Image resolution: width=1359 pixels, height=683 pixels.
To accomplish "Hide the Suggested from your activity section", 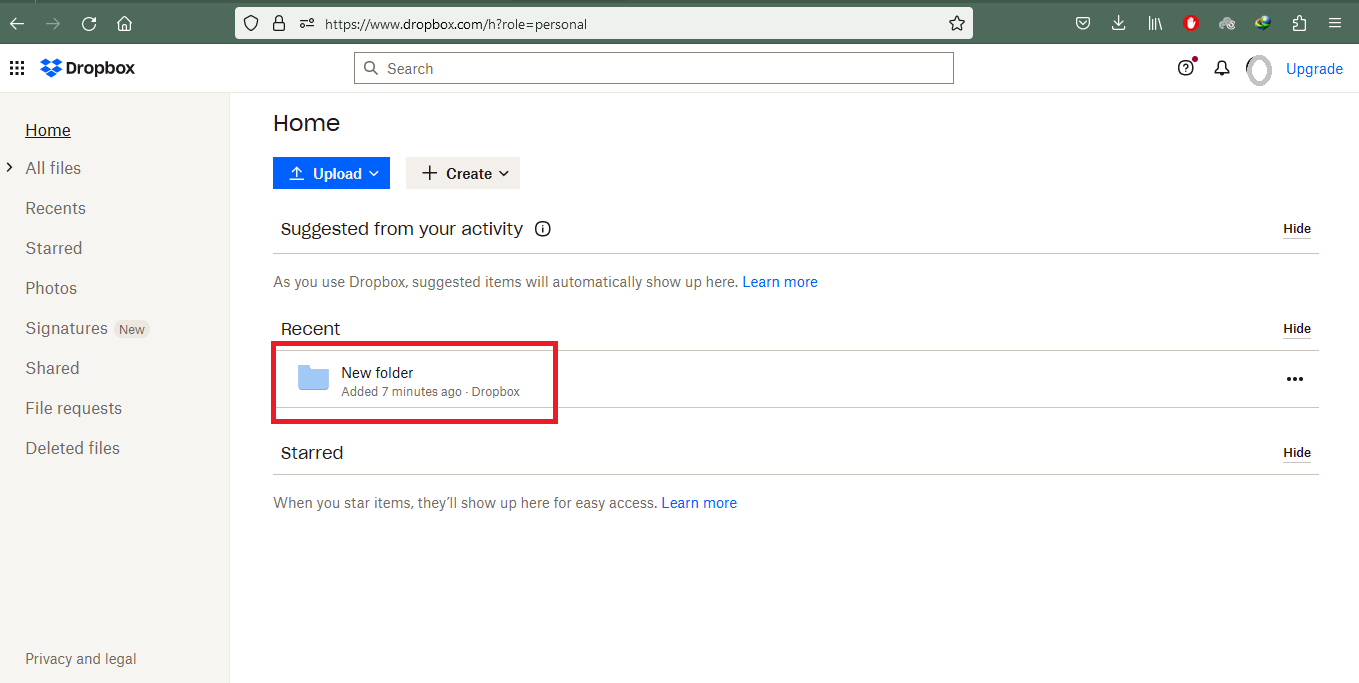I will pos(1297,229).
